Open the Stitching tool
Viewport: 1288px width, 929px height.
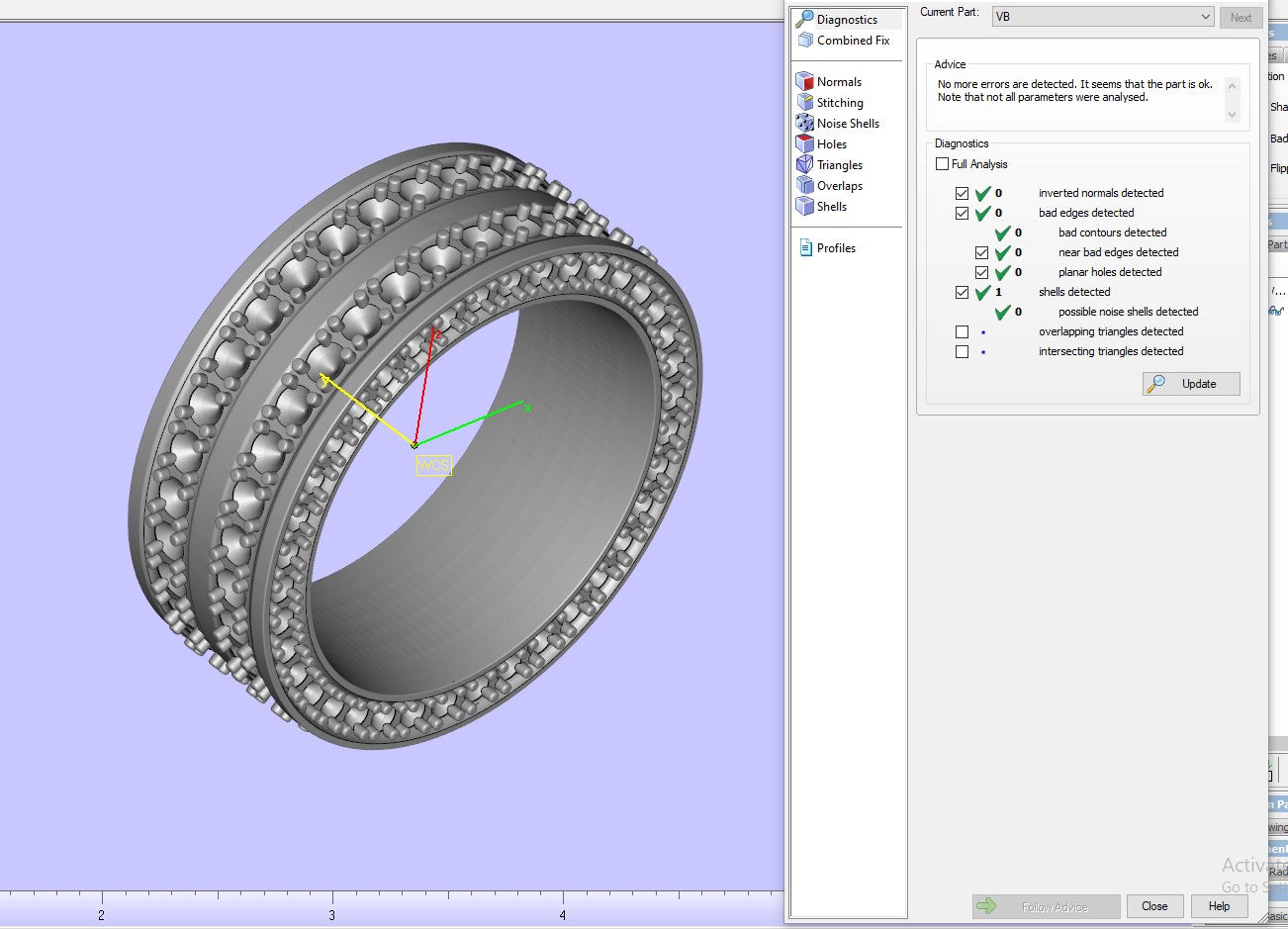click(x=805, y=103)
